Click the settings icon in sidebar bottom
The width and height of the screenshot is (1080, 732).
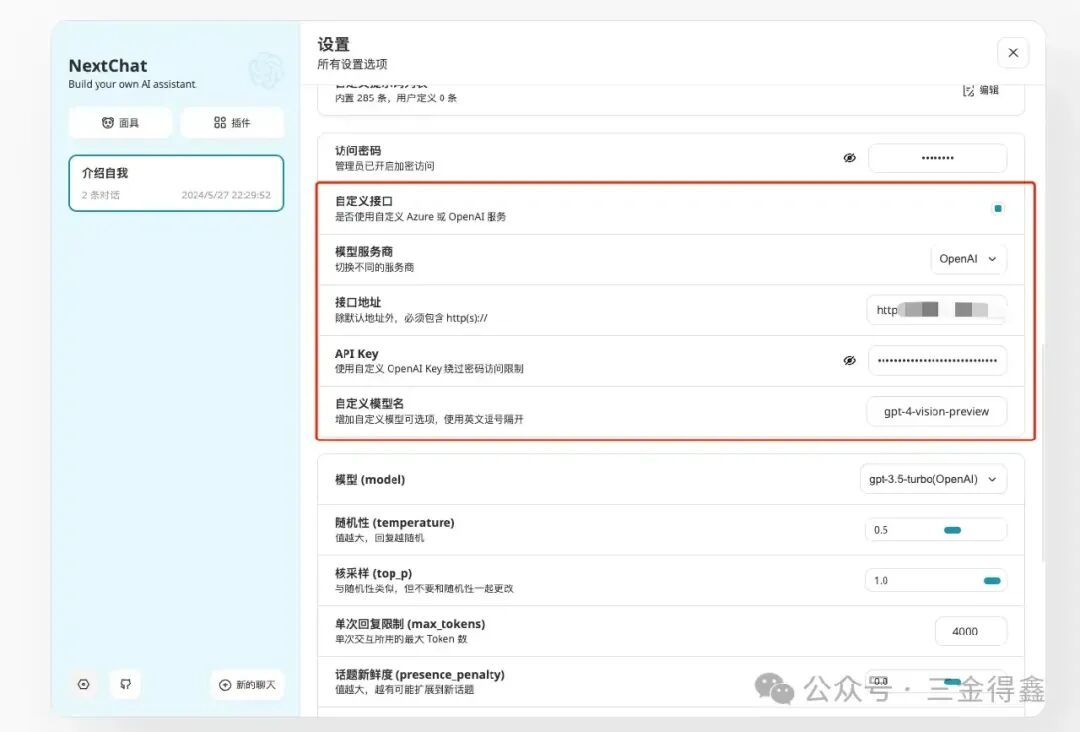point(84,684)
